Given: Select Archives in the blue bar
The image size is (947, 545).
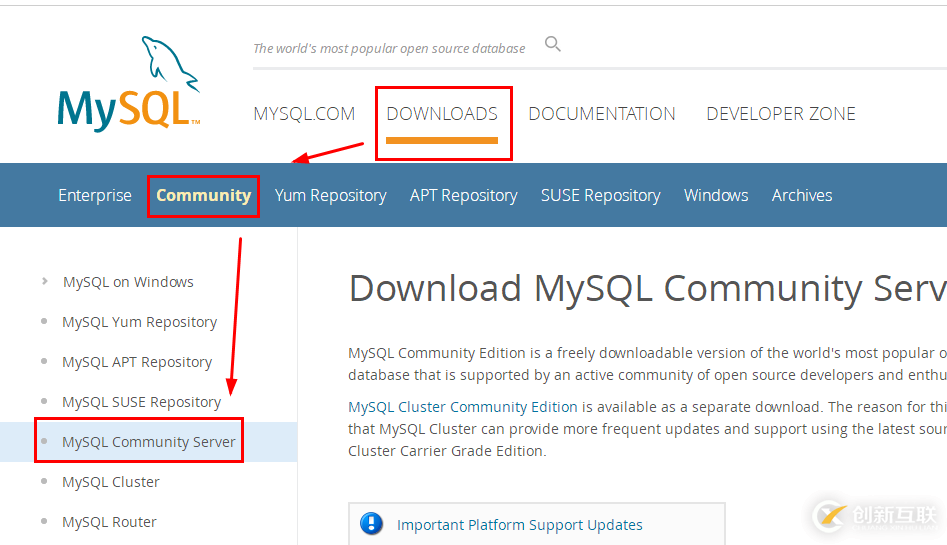Looking at the screenshot, I should pos(801,195).
